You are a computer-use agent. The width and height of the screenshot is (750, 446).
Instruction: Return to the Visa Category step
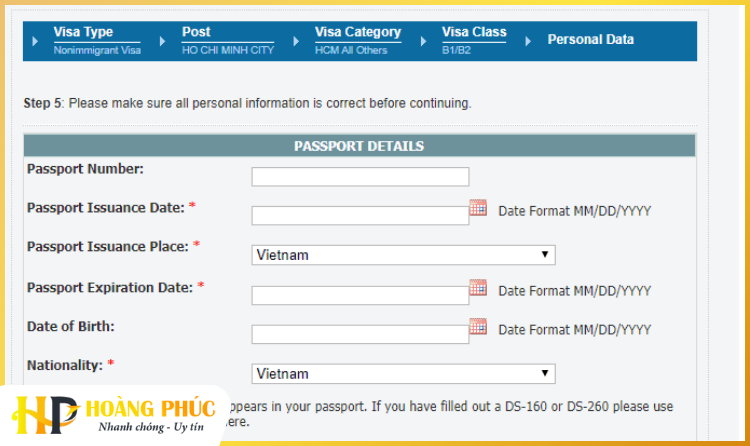tap(357, 33)
